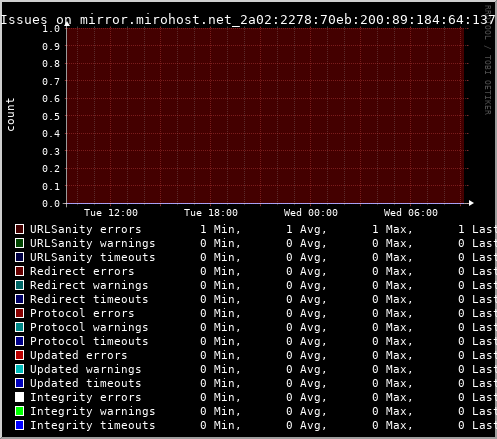Click the arrow at x-axis end
This screenshot has height=439, width=497.
tap(471, 203)
